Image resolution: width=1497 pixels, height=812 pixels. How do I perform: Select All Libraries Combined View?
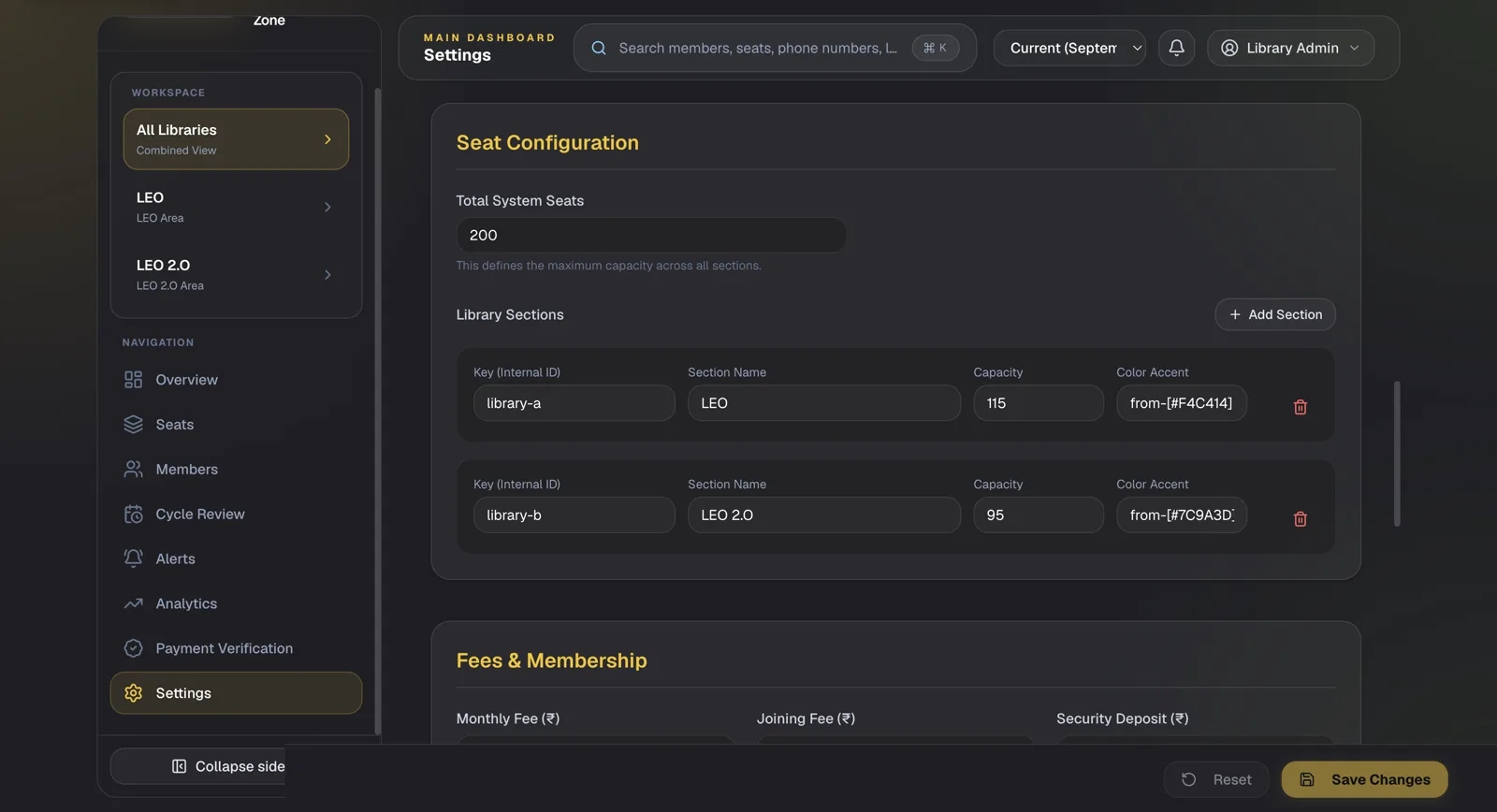point(236,139)
